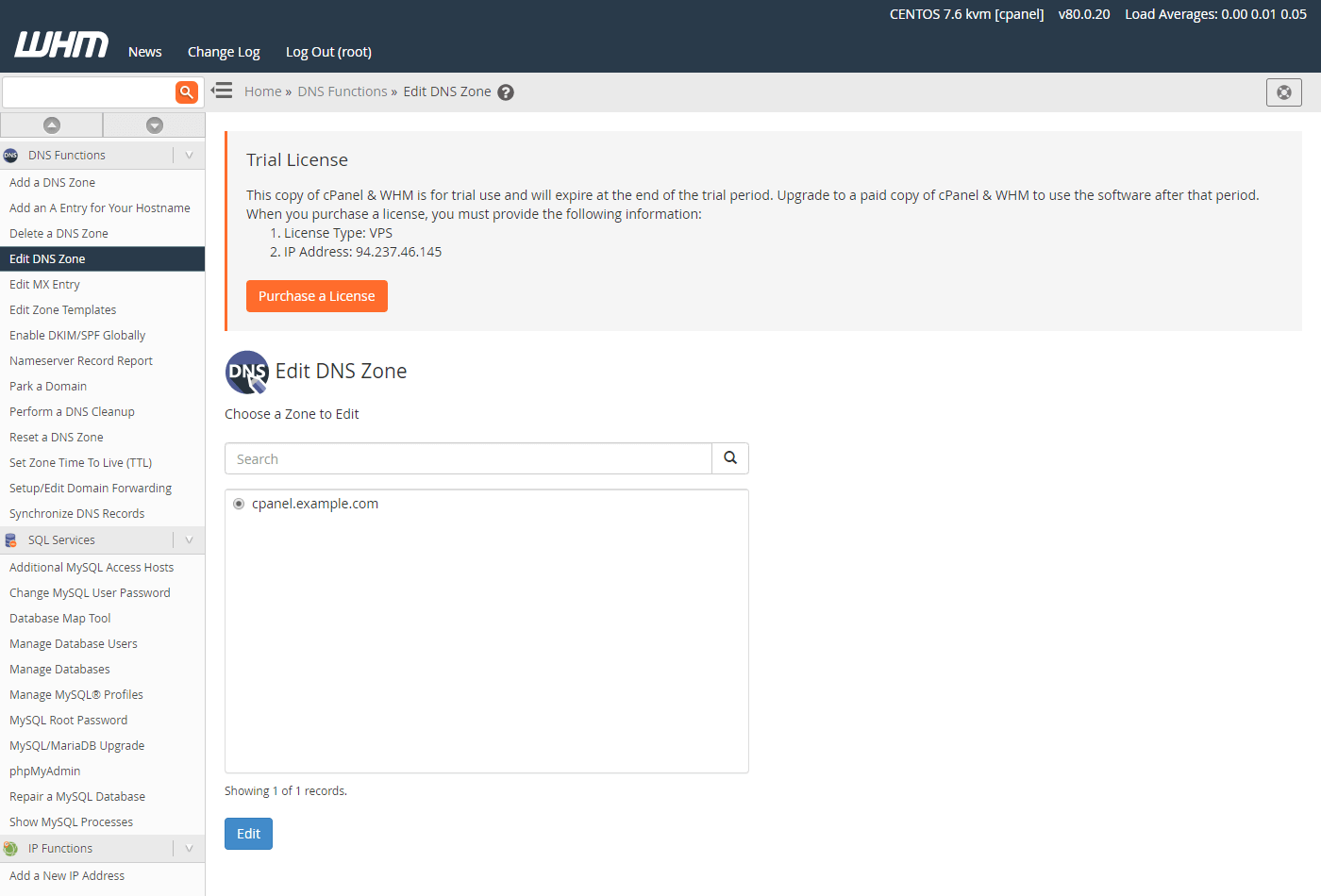
Task: Click the zone Search input field
Action: coord(468,459)
